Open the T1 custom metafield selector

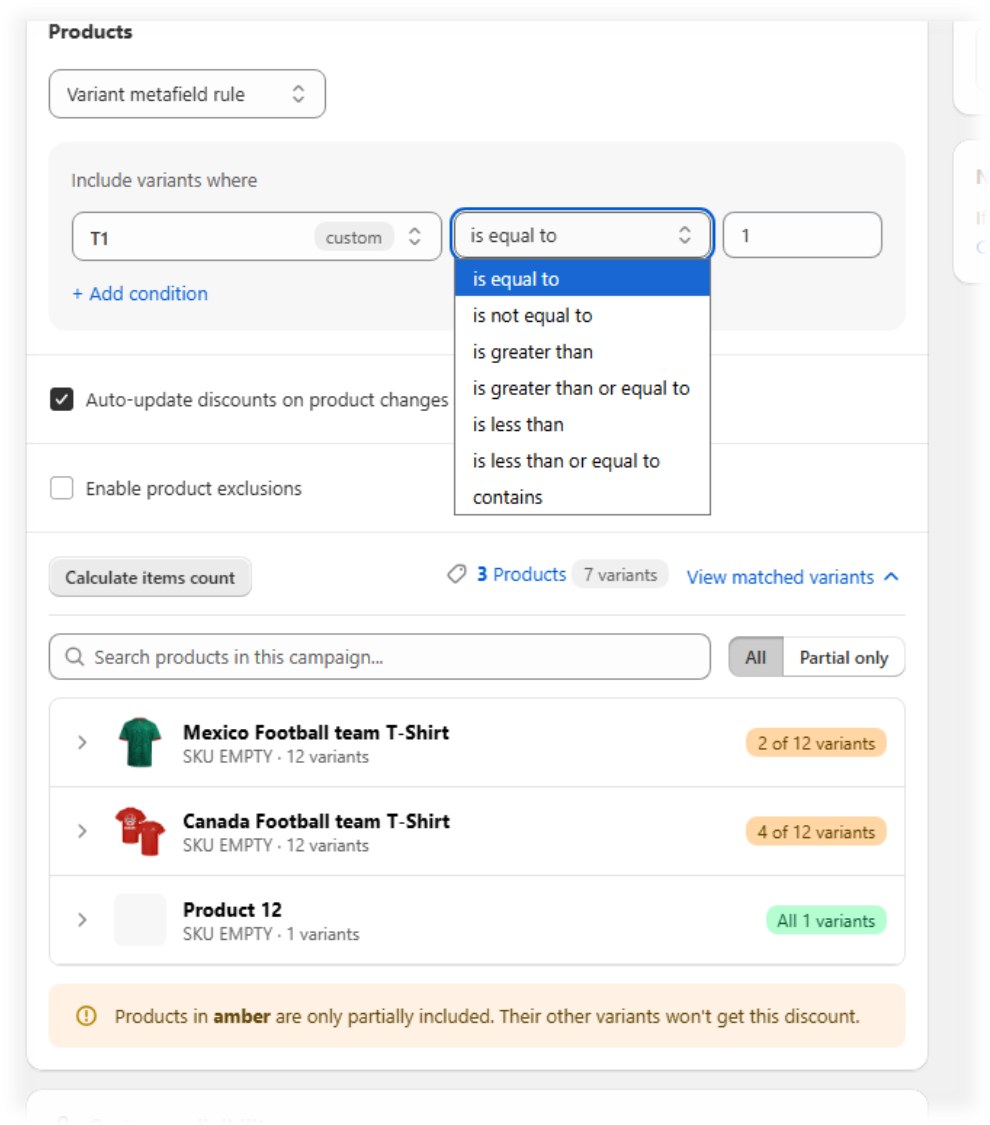257,237
